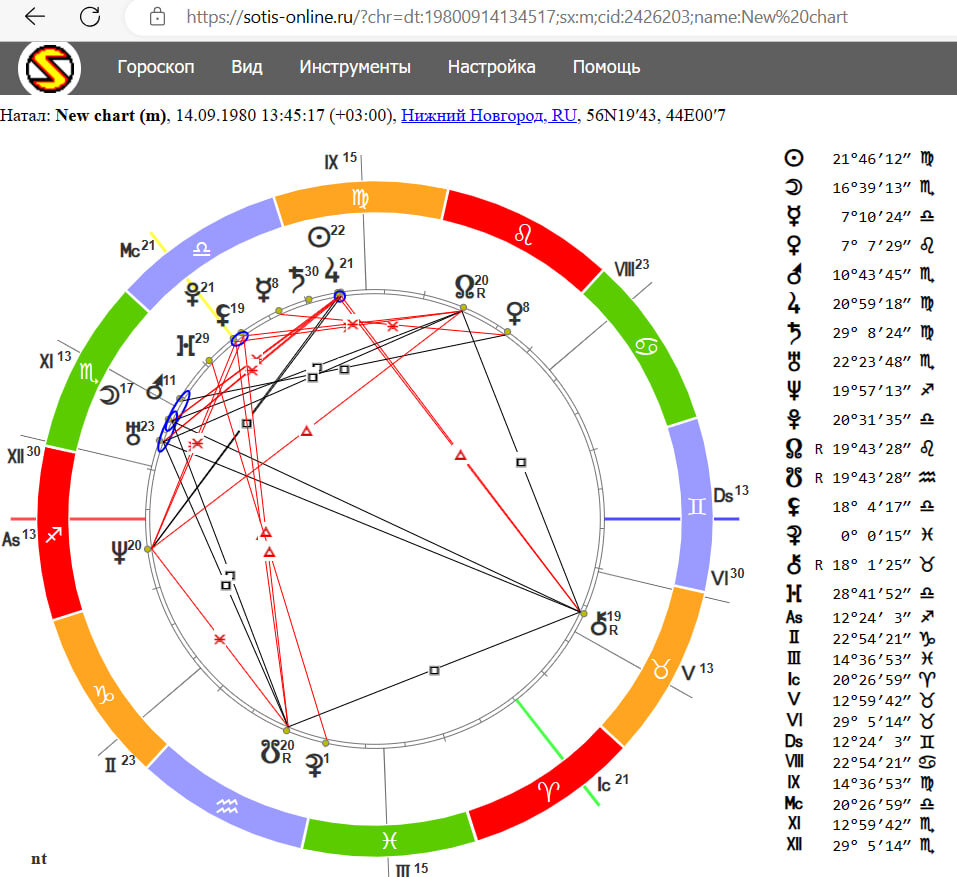Screen dimensions: 957x877
Task: Click the blue Aquarius sign segment
Action: pyautogui.click(x=227, y=807)
